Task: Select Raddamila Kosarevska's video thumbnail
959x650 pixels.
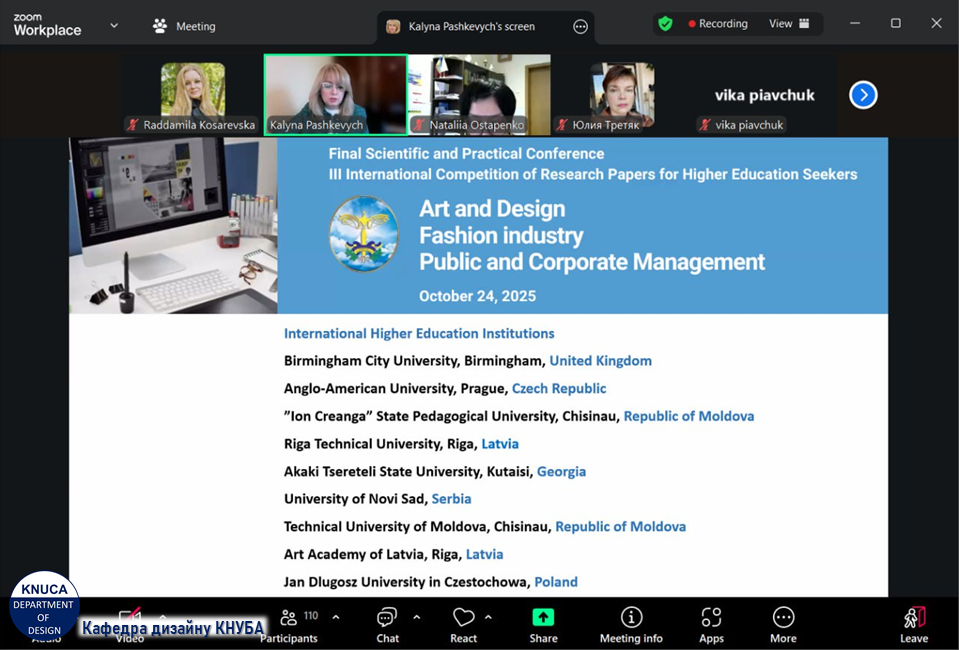Action: coord(192,94)
